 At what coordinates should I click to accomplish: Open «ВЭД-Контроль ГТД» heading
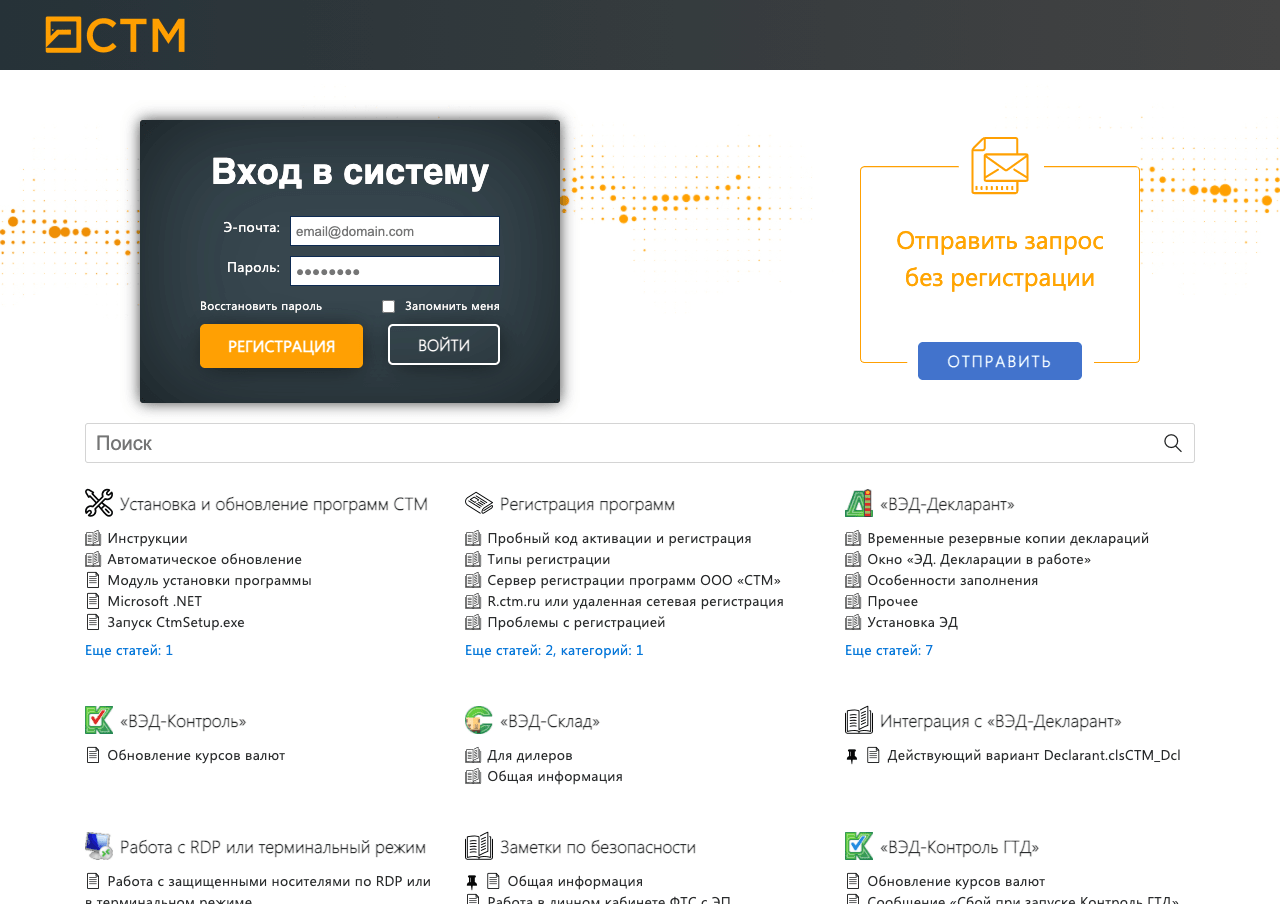click(959, 847)
